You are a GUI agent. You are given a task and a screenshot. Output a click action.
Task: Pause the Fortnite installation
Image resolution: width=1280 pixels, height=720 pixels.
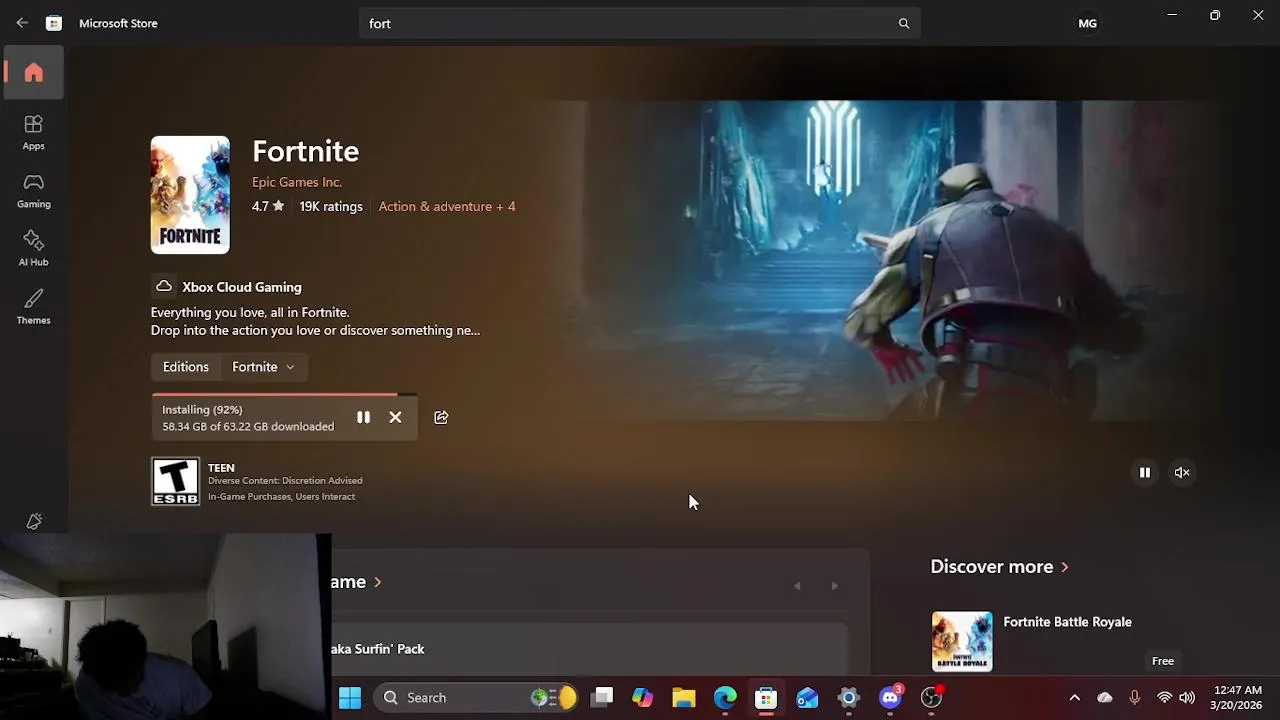363,417
